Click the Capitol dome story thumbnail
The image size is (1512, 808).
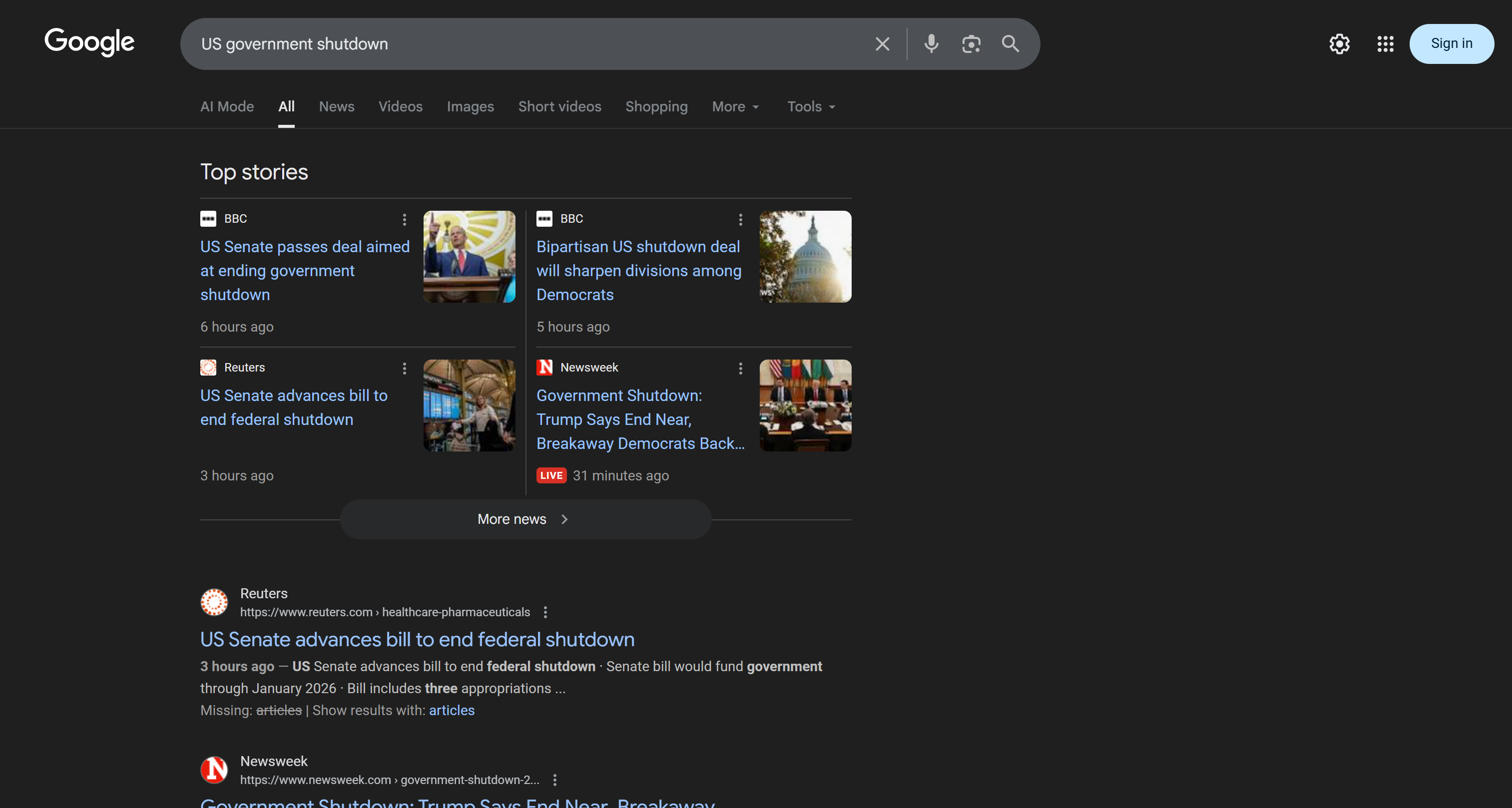tap(805, 256)
